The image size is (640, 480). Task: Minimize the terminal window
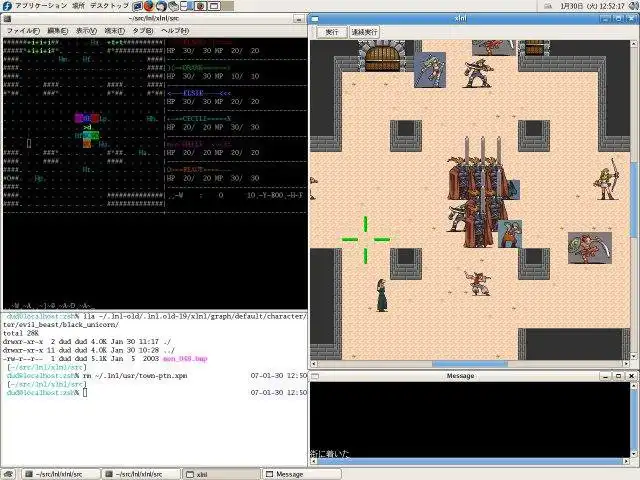[299, 19]
